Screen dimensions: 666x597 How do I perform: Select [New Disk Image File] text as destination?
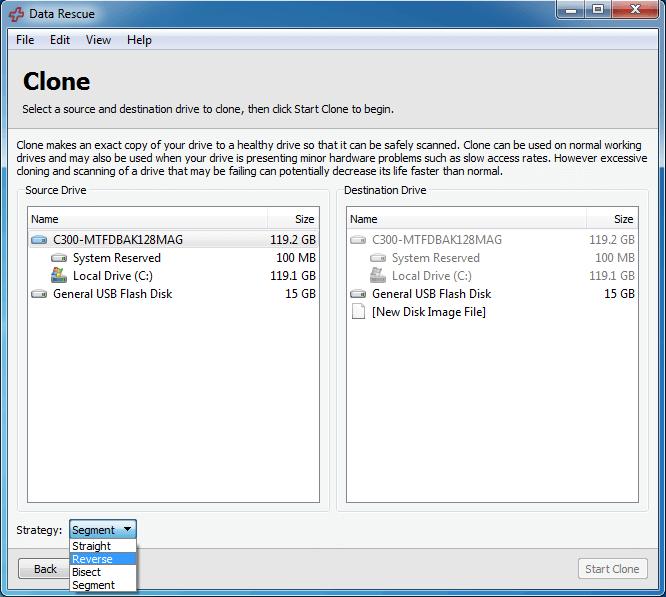point(429,312)
